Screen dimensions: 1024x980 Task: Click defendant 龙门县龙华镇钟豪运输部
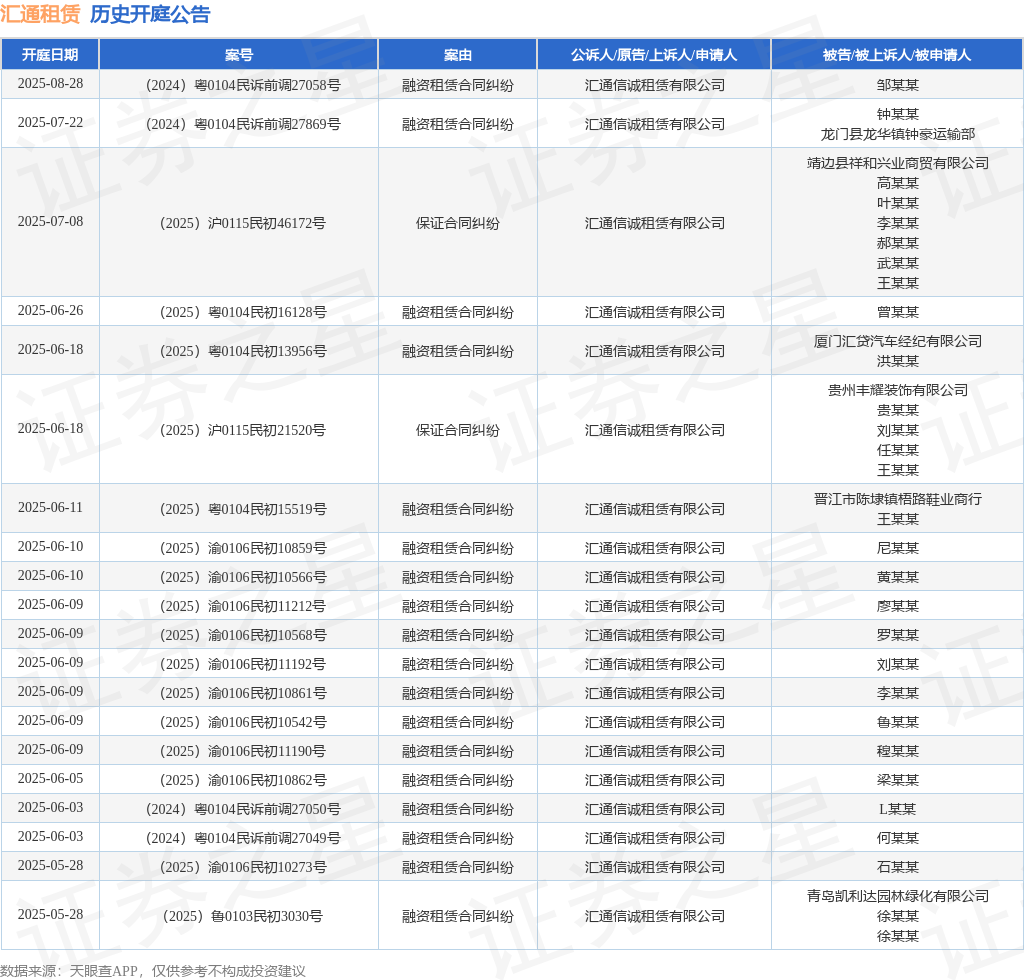(x=898, y=134)
